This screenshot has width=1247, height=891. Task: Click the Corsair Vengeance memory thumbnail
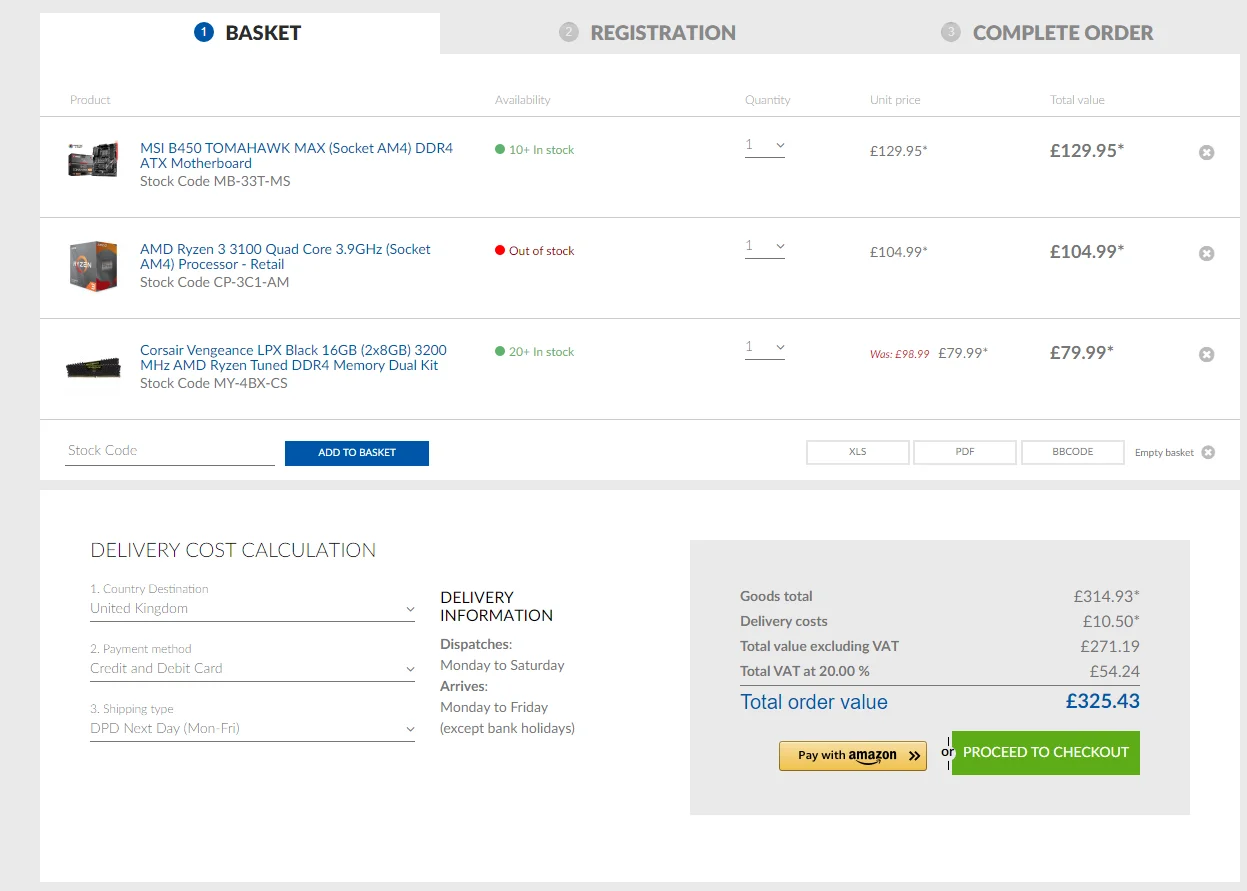pos(94,367)
